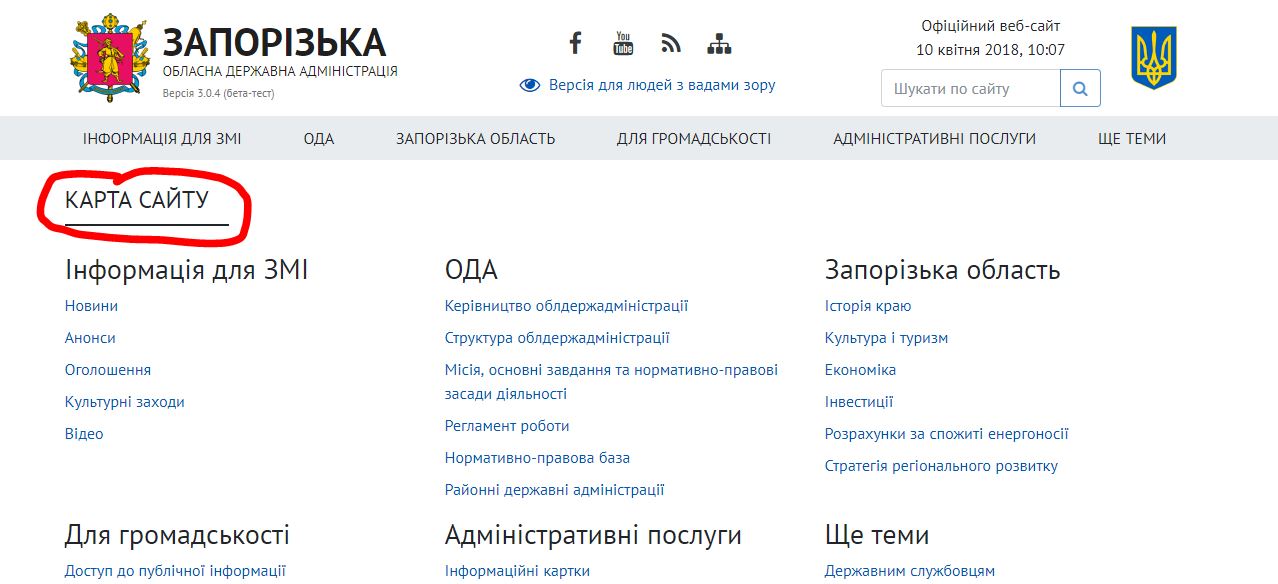Click the Zaporizhzhia coat of arms logo
1278x584 pixels.
point(108,59)
